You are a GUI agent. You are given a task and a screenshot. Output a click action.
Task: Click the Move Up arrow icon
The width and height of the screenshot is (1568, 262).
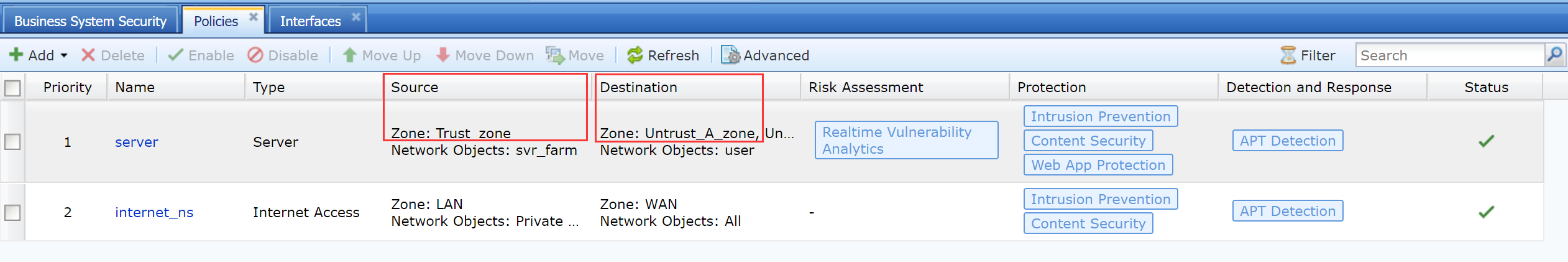tap(350, 55)
